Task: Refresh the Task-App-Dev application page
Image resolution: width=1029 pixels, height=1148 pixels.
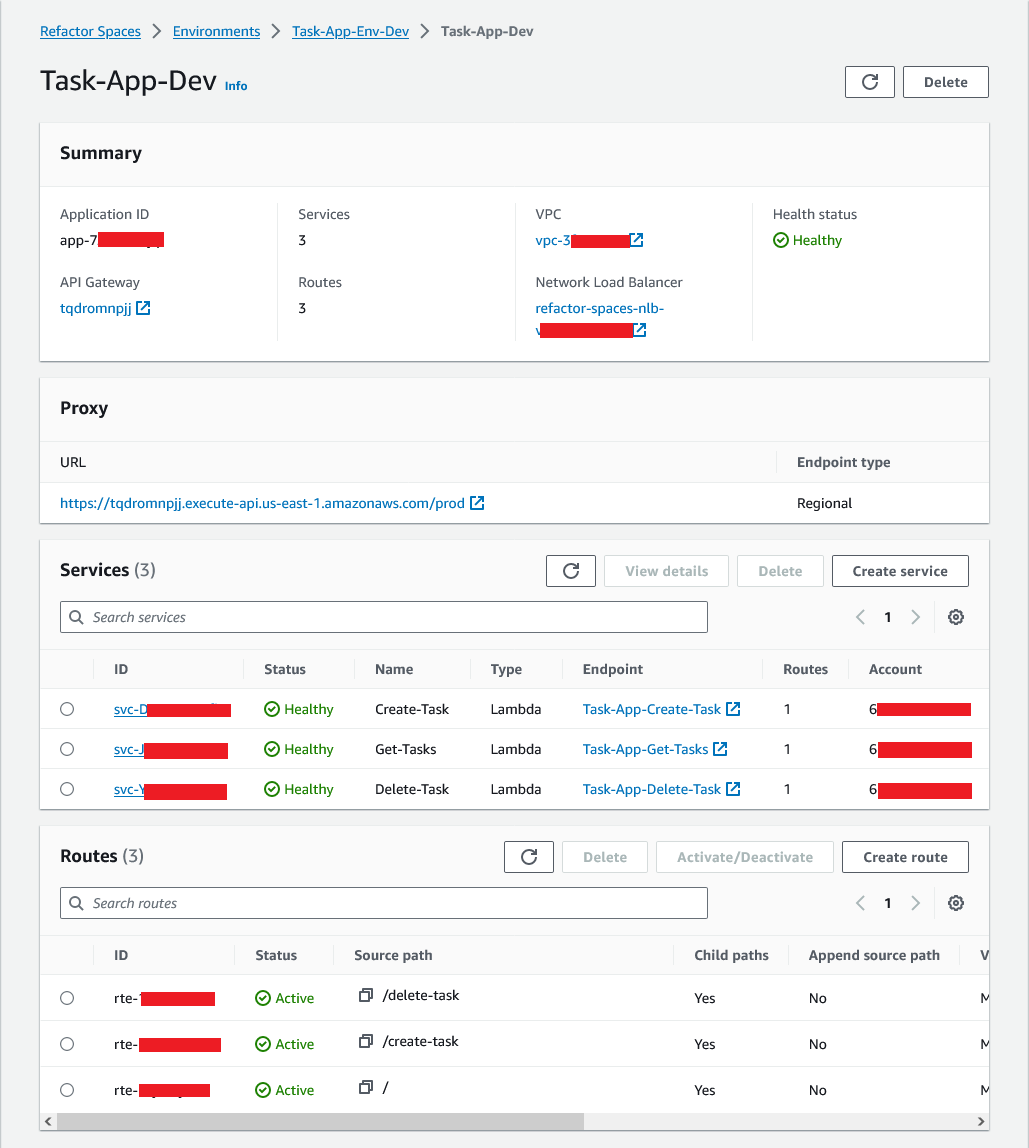Action: click(869, 82)
